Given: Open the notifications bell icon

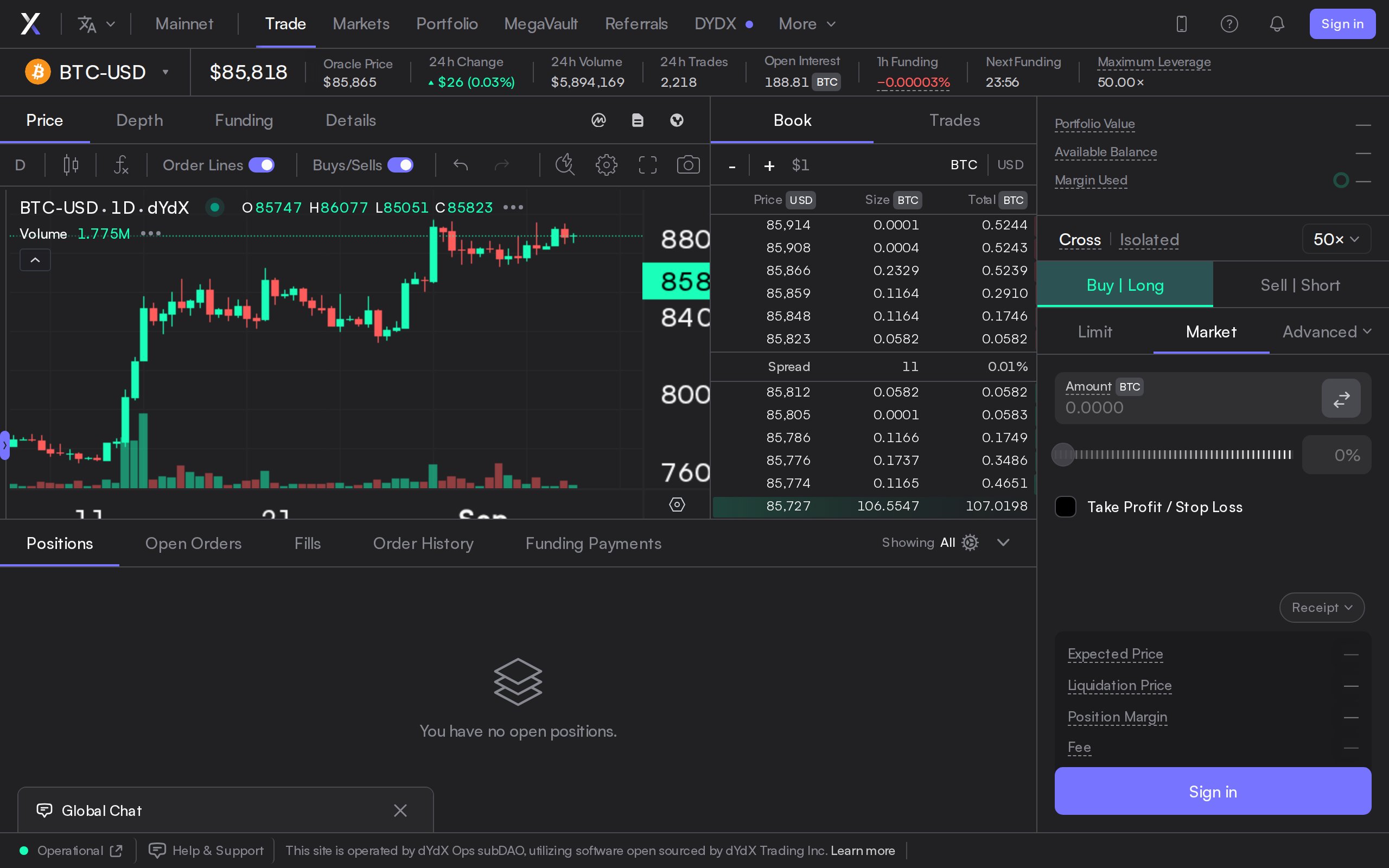Looking at the screenshot, I should 1277,24.
